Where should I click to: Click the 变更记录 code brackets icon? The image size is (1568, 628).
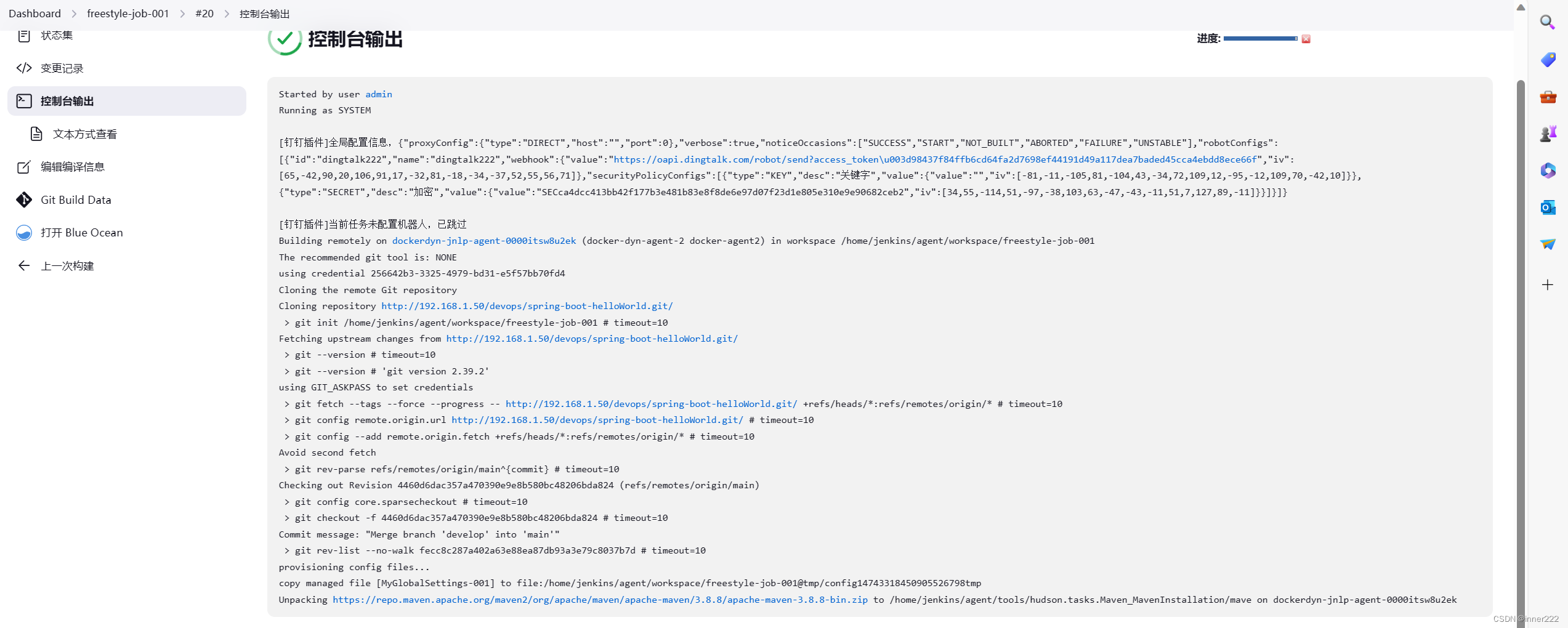(24, 68)
